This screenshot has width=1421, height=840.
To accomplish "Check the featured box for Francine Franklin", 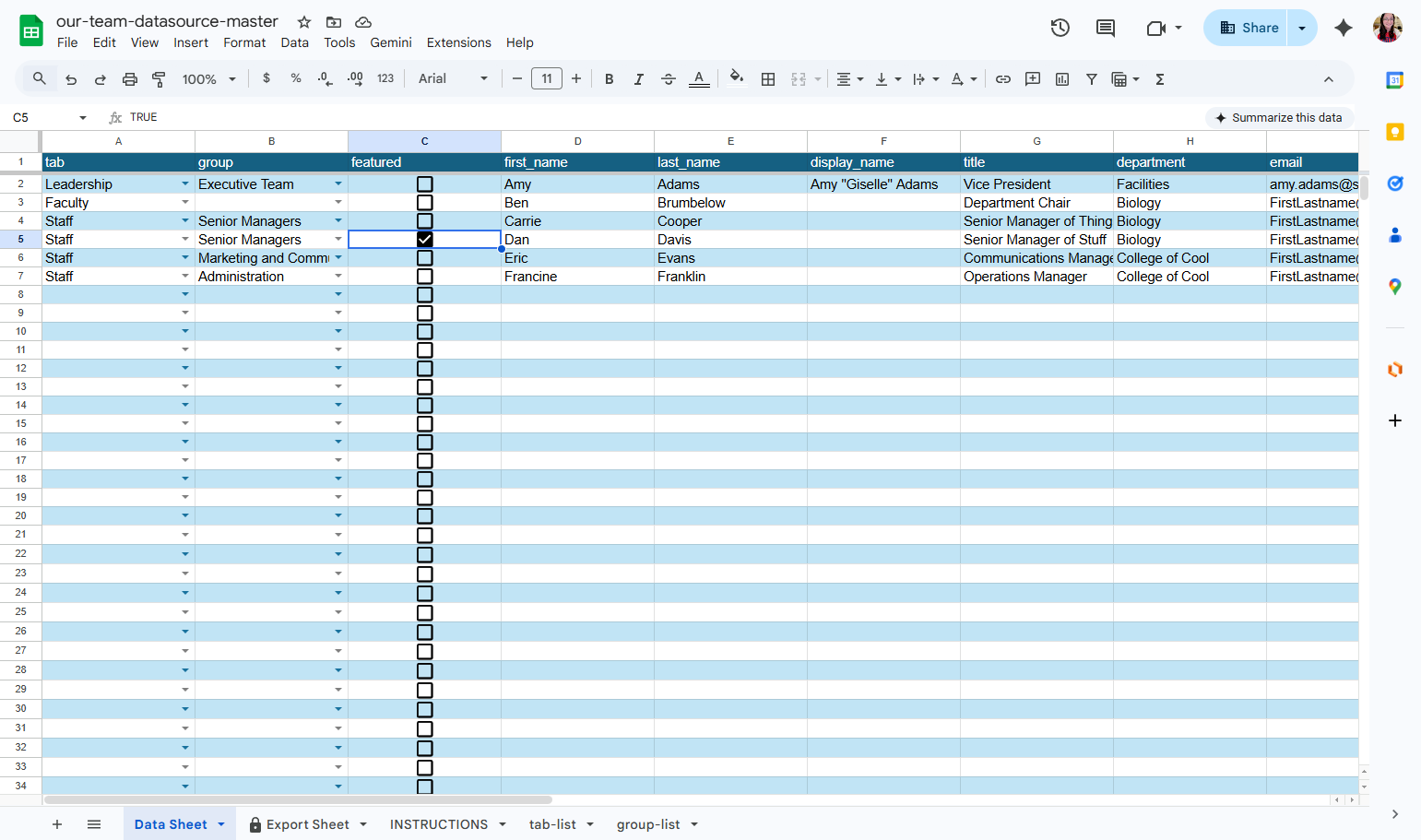I will pos(425,277).
